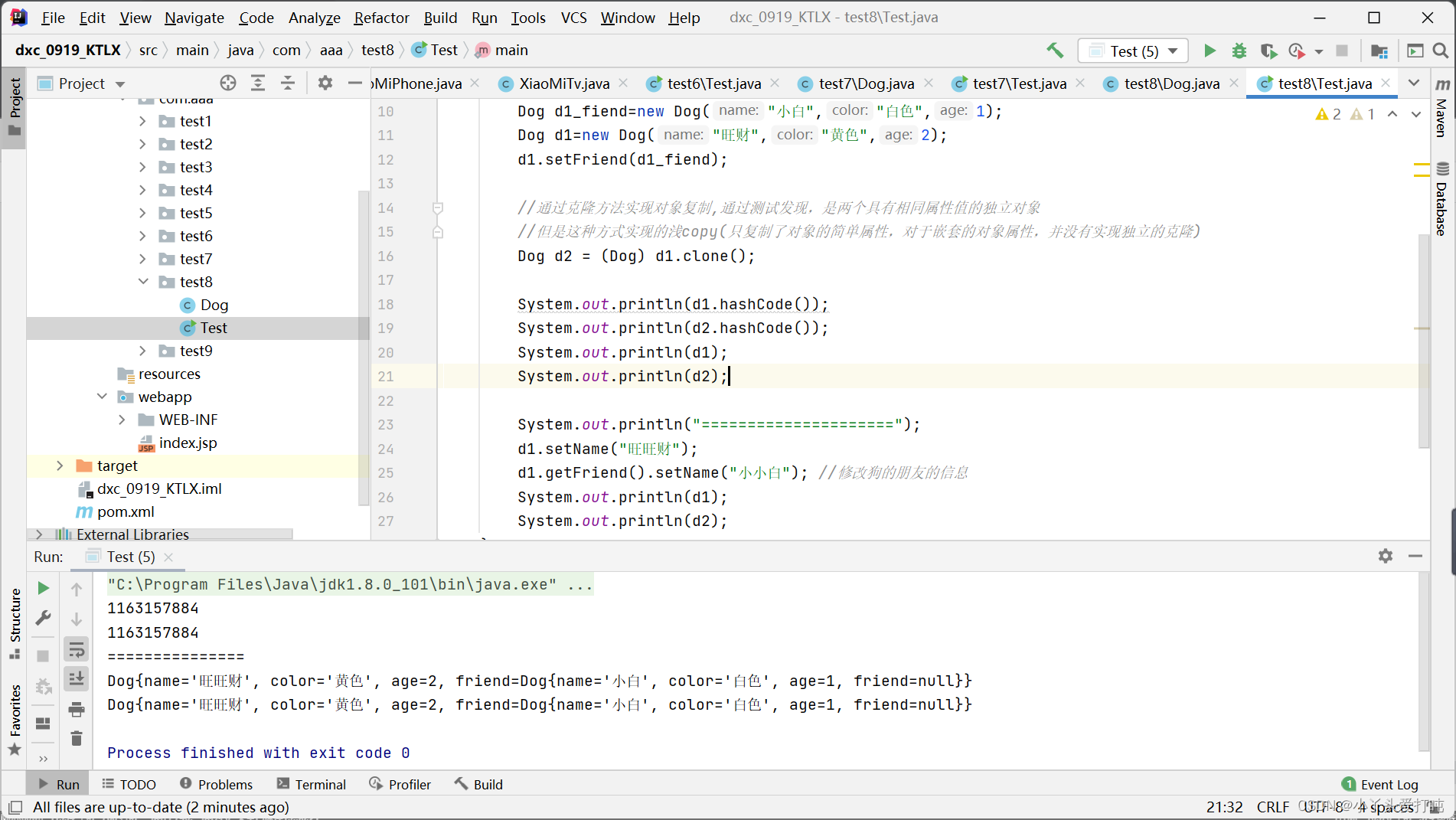
Task: Expand the test5 folder
Action: click(x=143, y=213)
